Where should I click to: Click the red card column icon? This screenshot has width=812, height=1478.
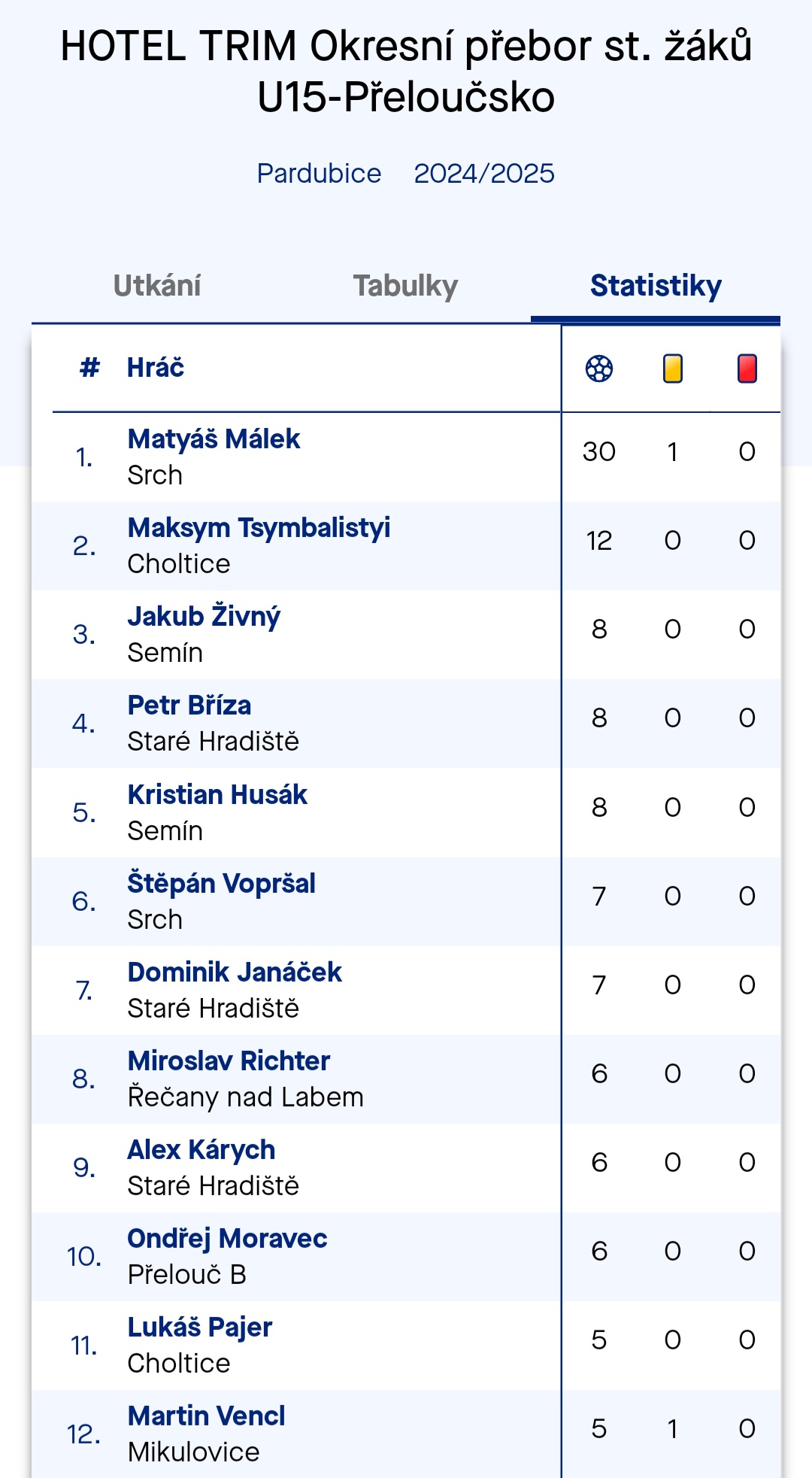point(747,369)
